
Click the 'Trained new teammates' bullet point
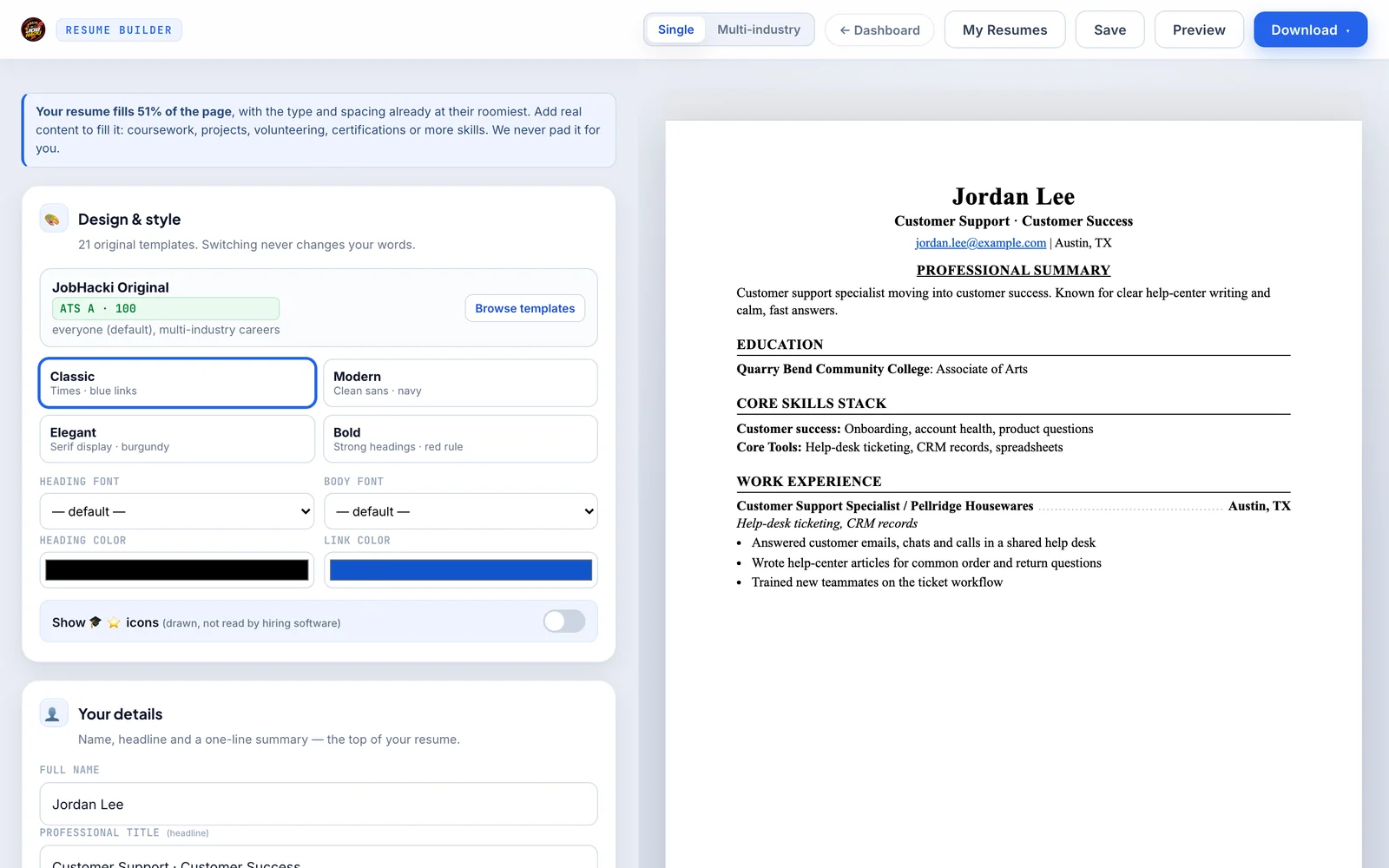pyautogui.click(x=877, y=582)
